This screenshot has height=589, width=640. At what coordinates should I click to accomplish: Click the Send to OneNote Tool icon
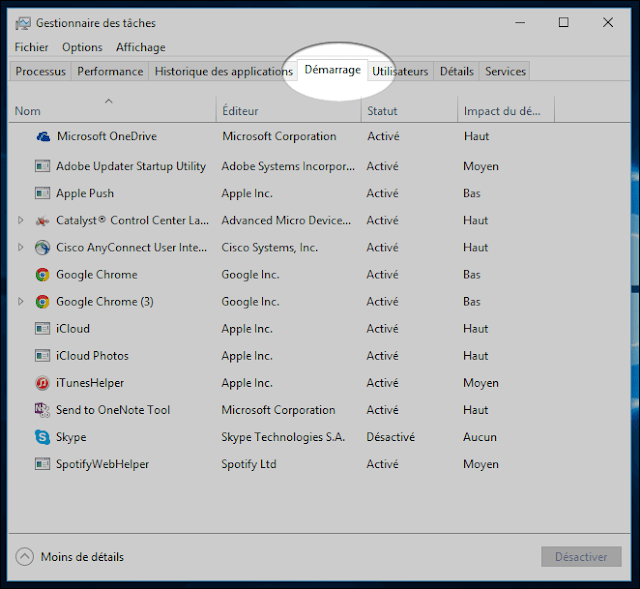tap(42, 410)
